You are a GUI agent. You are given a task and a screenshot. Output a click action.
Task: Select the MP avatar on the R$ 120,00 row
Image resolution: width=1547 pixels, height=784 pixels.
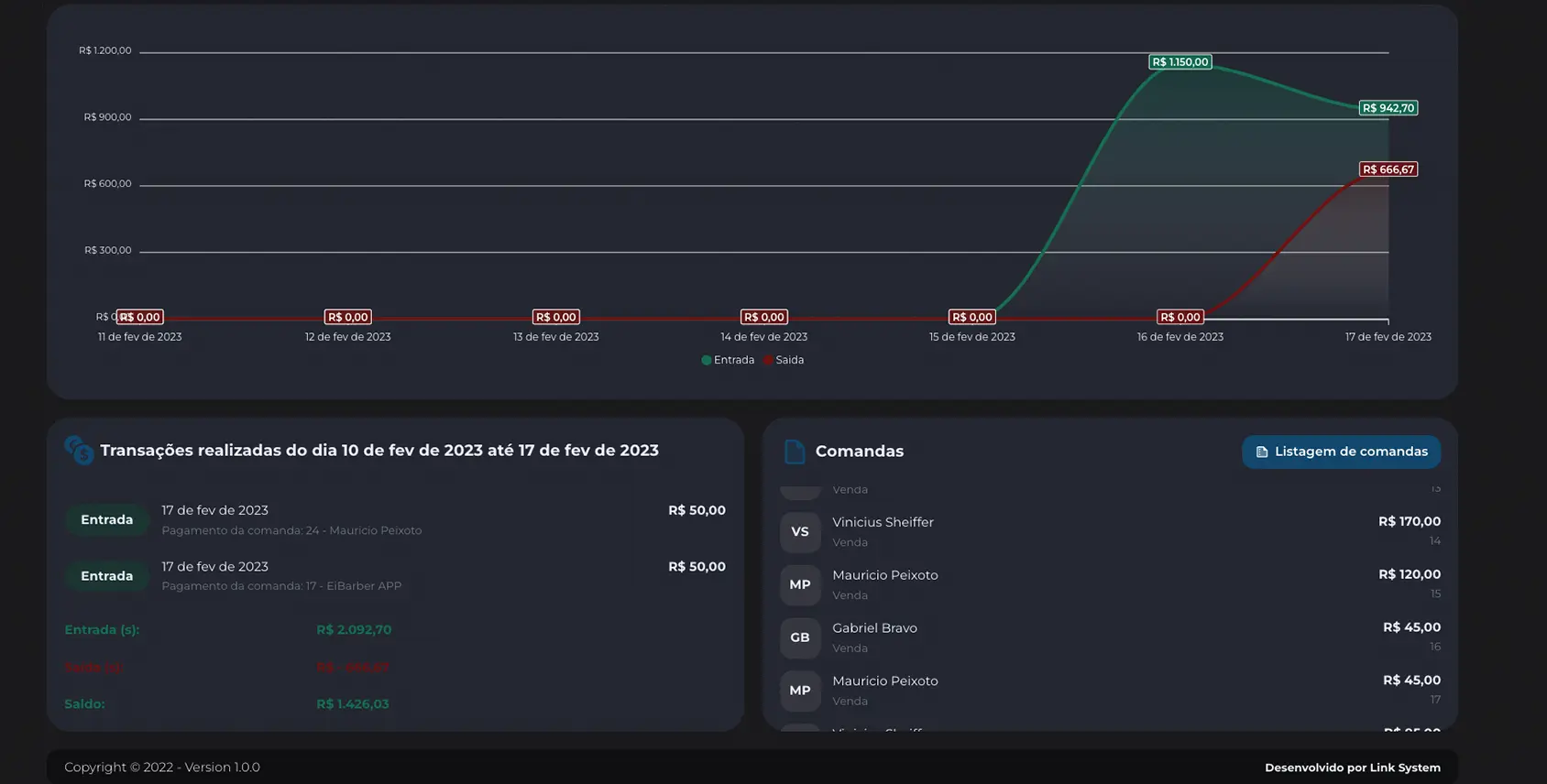point(800,584)
